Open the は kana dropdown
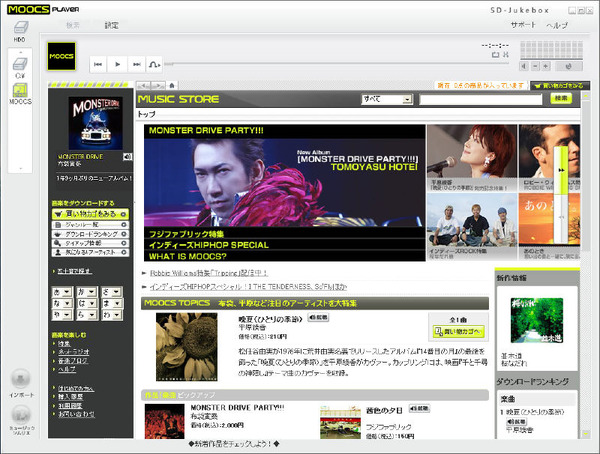This screenshot has height=454, width=600. coord(87,303)
